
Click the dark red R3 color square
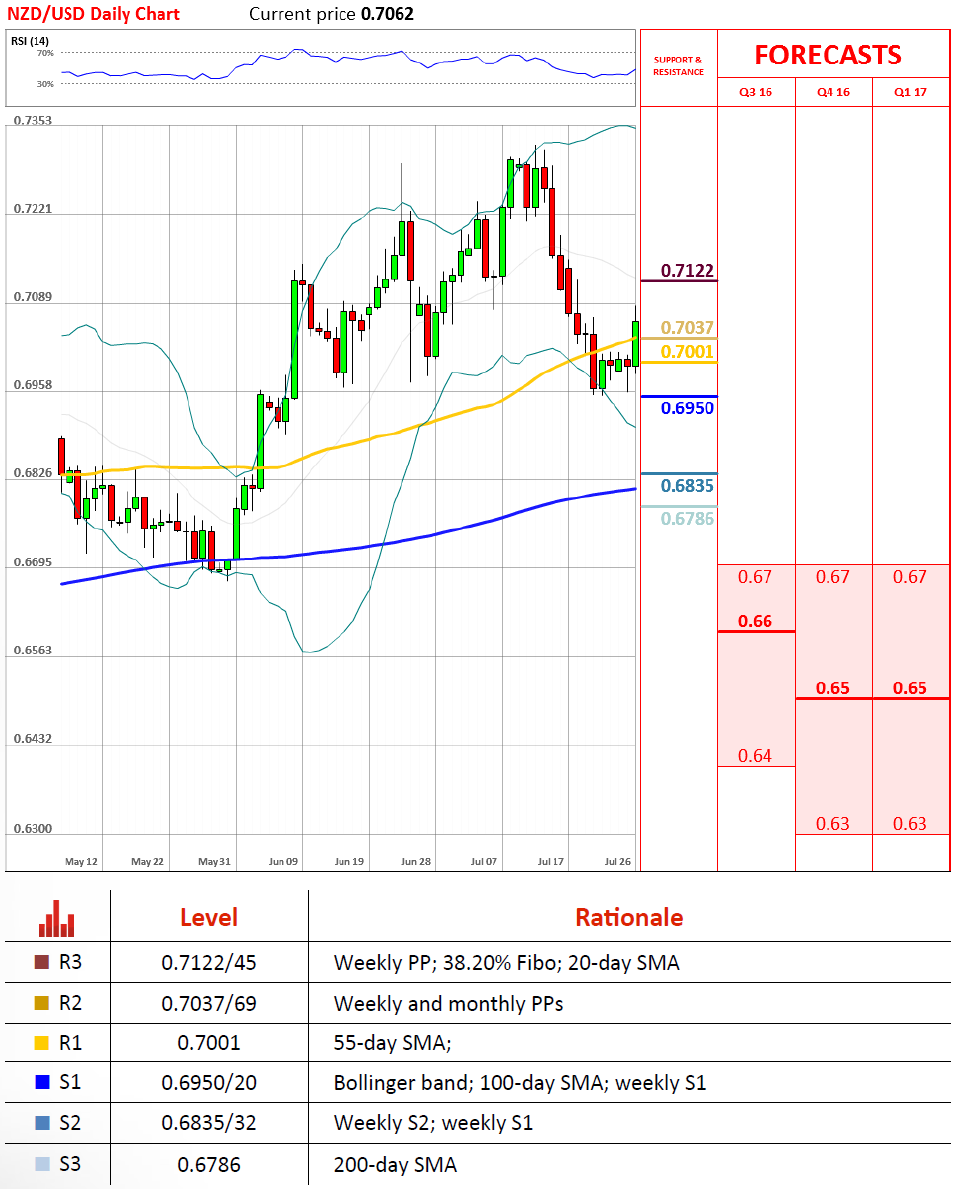pos(41,963)
